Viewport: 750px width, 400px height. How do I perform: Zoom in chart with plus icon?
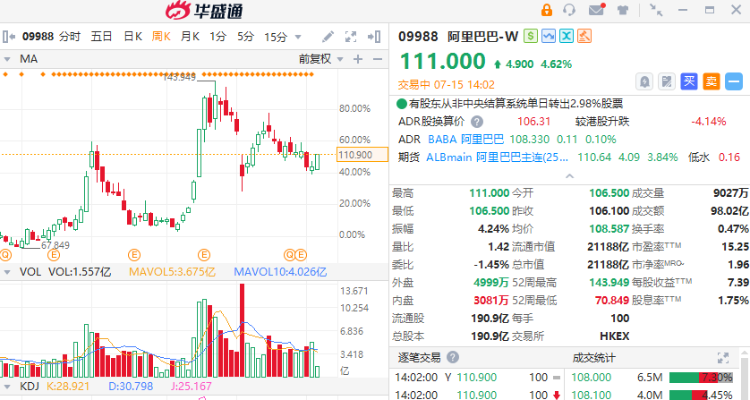[x=358, y=59]
